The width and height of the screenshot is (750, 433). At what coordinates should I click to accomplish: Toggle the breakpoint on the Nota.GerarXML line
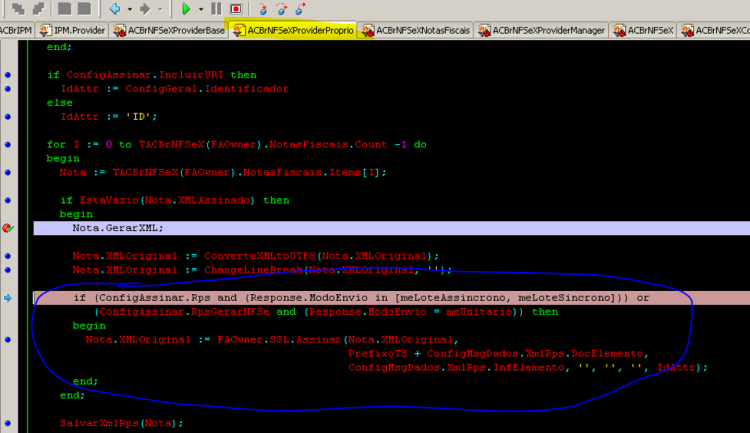click(x=8, y=228)
